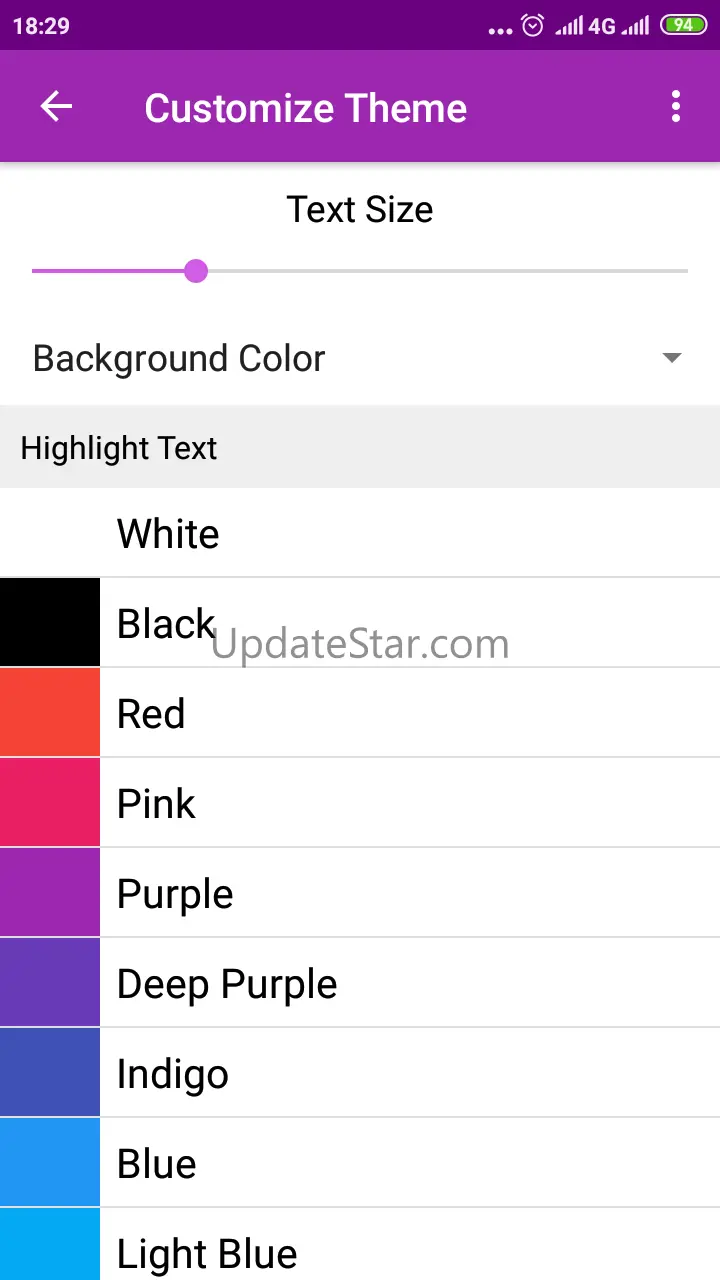Tap the 4G signal strength icon
Image resolution: width=720 pixels, height=1280 pixels.
point(586,26)
